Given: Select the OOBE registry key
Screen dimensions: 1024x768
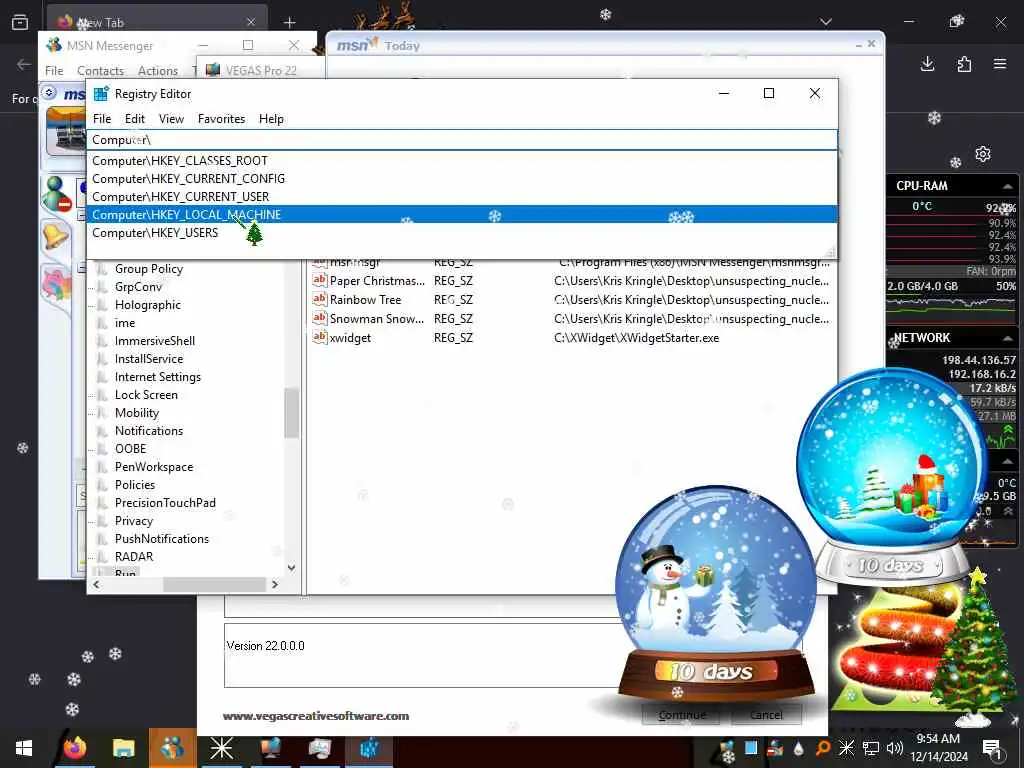Looking at the screenshot, I should click(131, 449).
